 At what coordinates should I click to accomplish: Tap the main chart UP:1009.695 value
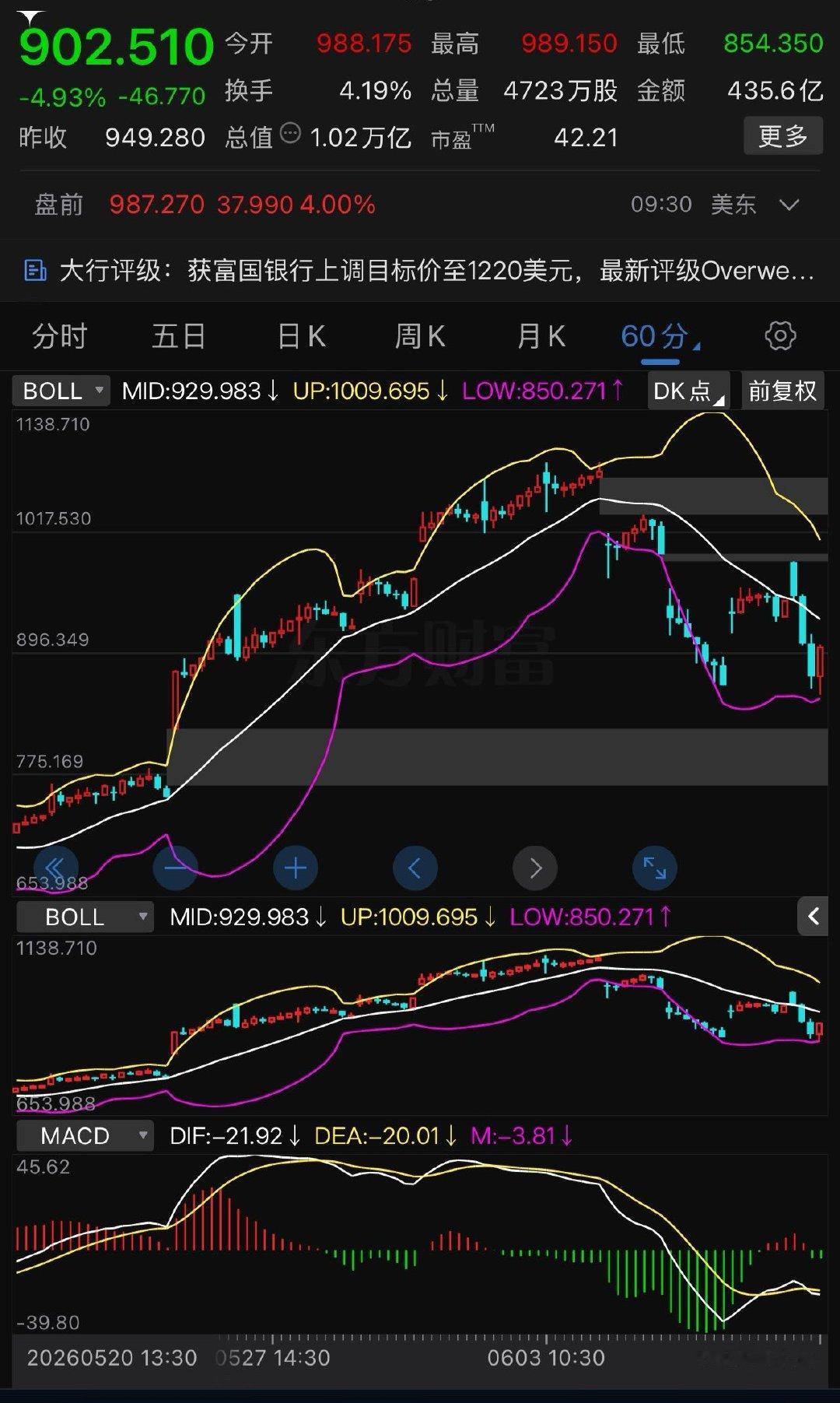pos(369,391)
